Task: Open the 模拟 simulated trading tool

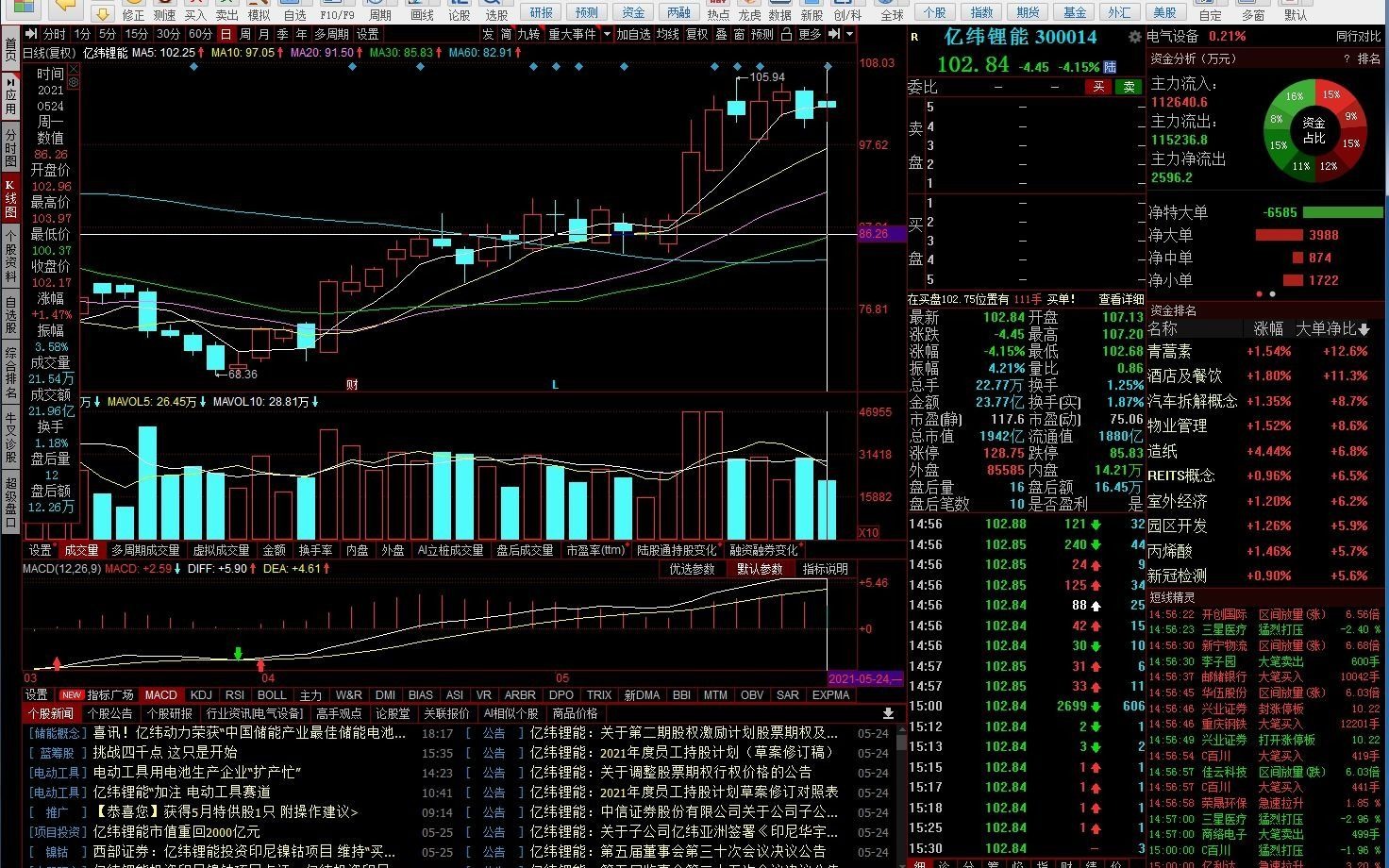Action: [259, 11]
